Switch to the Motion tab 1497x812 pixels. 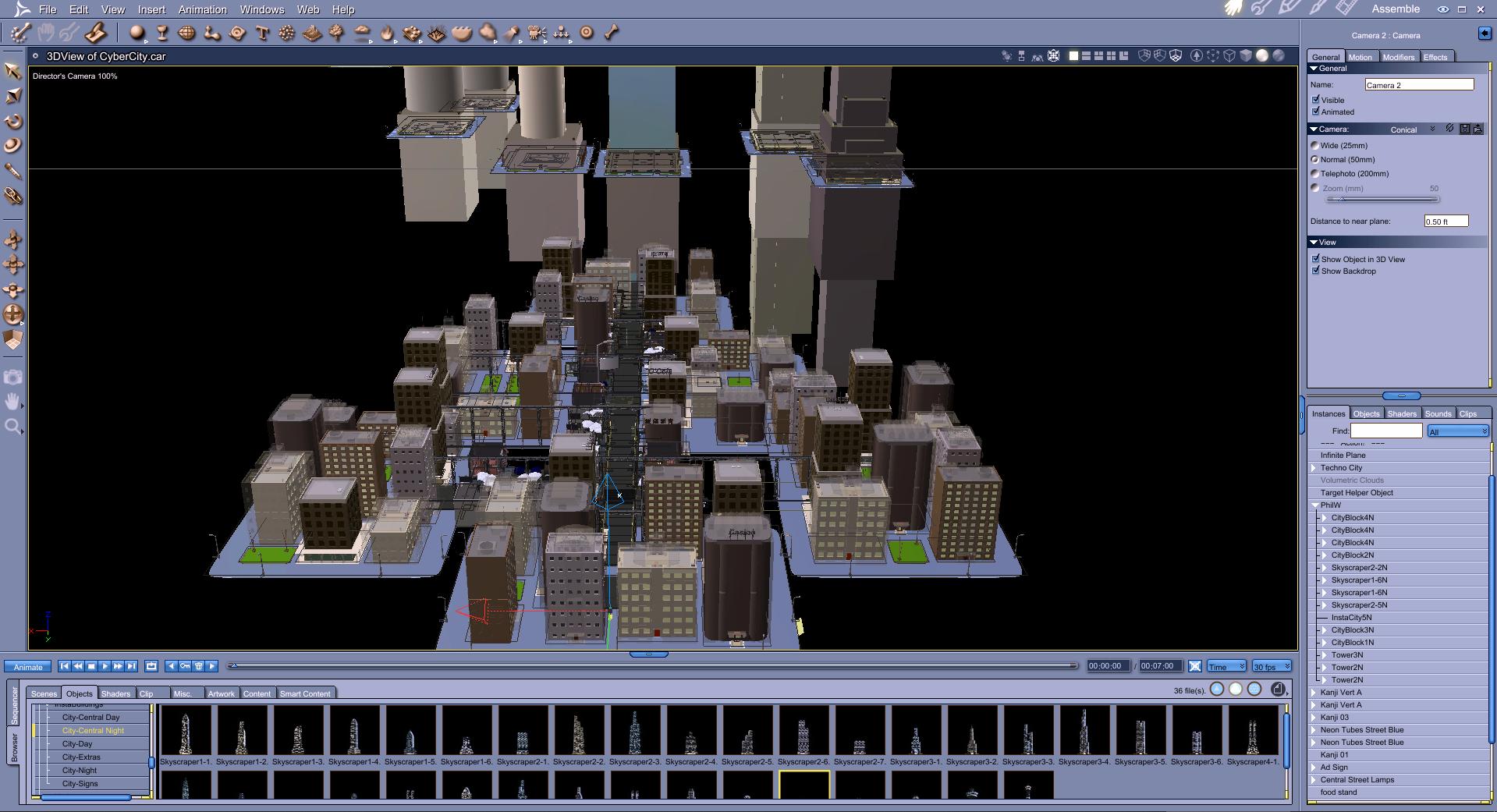(1360, 57)
